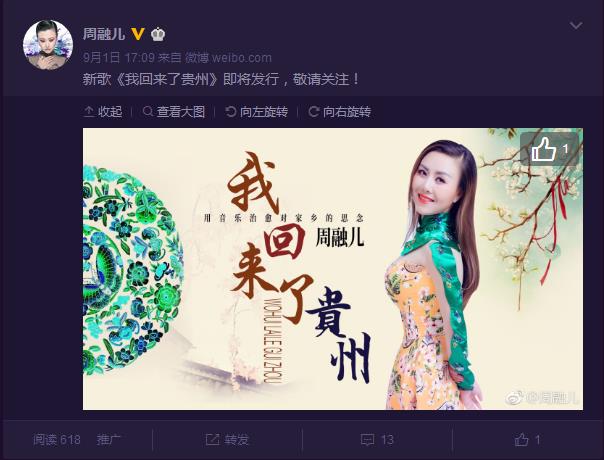The height and width of the screenshot is (460, 604).
Task: Click the counterclockwise rotate icon
Action: [230, 112]
